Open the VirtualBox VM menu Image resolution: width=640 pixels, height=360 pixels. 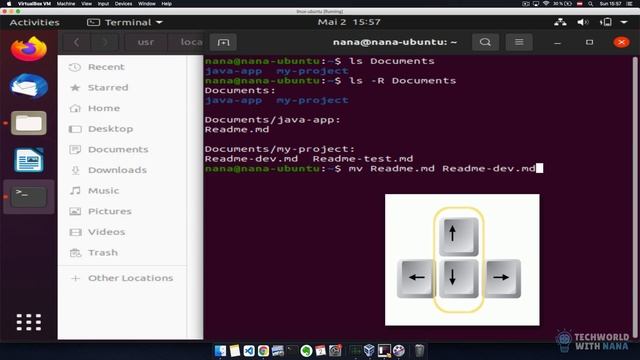(34, 4)
